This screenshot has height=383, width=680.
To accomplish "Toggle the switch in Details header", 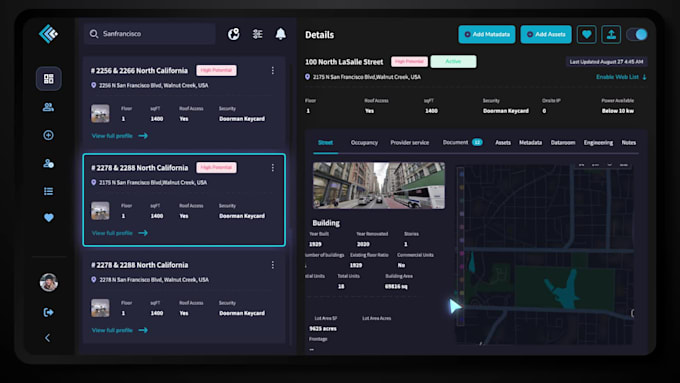I will (x=637, y=34).
